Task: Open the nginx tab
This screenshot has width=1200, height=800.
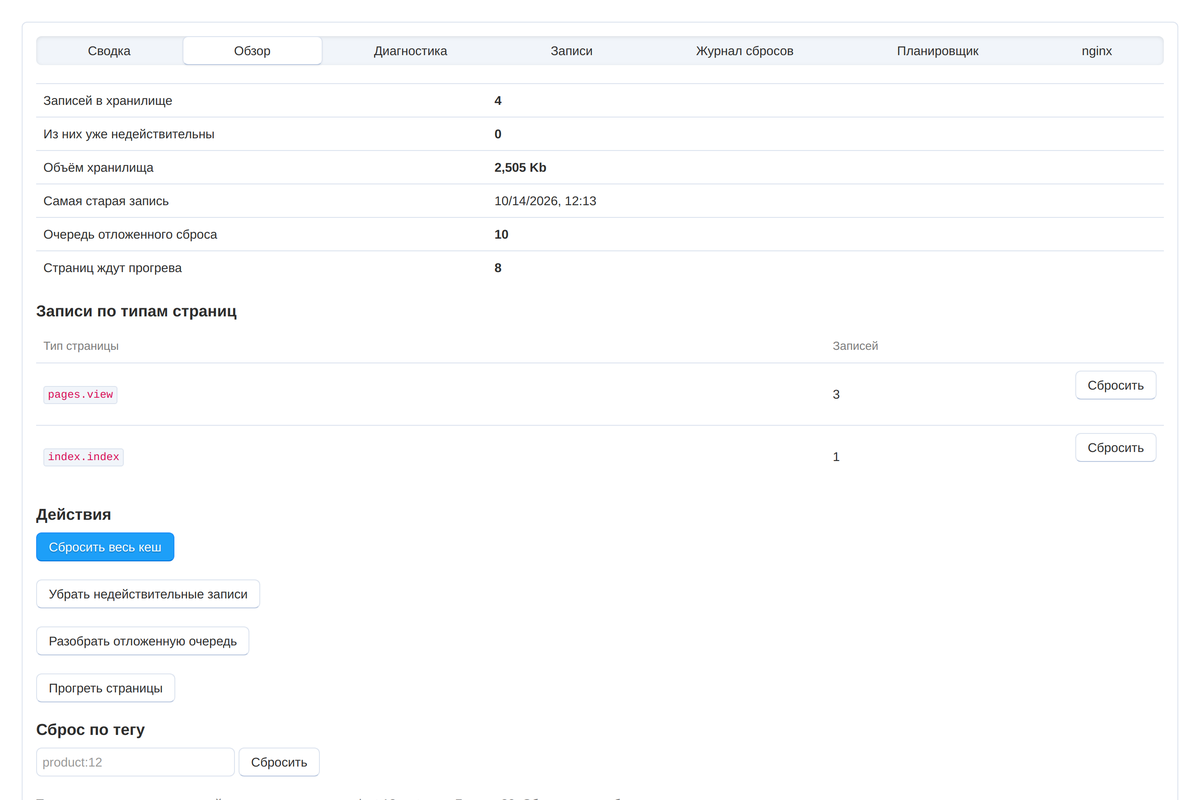Action: tap(1097, 51)
